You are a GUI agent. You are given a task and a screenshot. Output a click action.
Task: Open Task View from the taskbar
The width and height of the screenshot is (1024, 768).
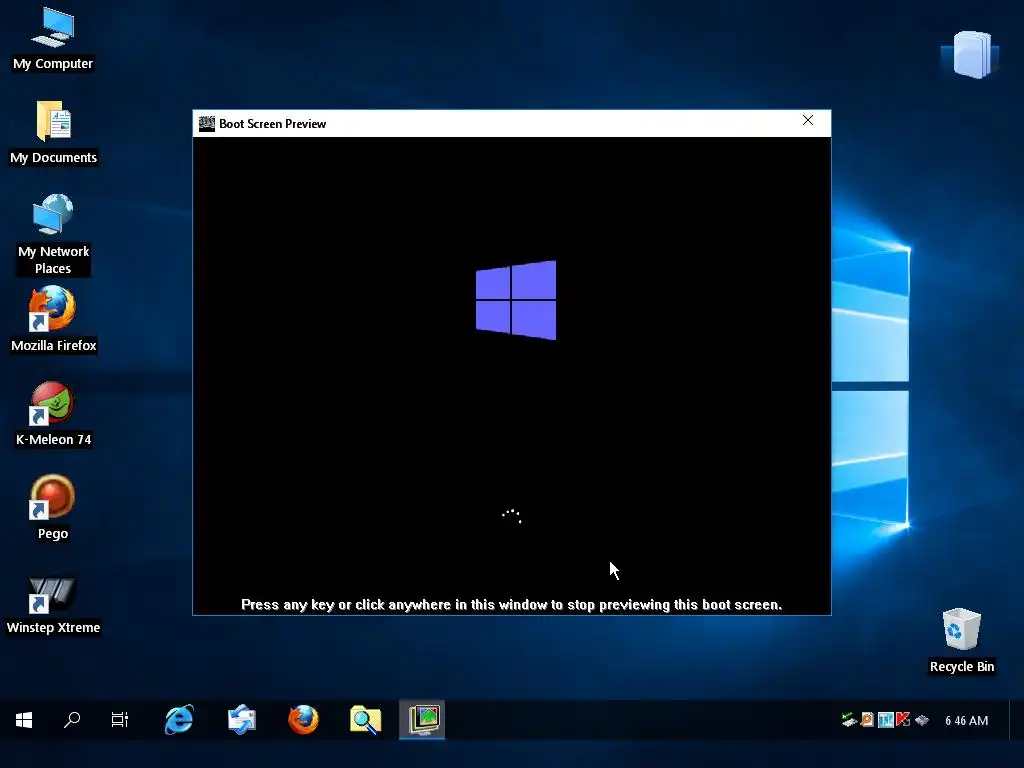[x=120, y=720]
